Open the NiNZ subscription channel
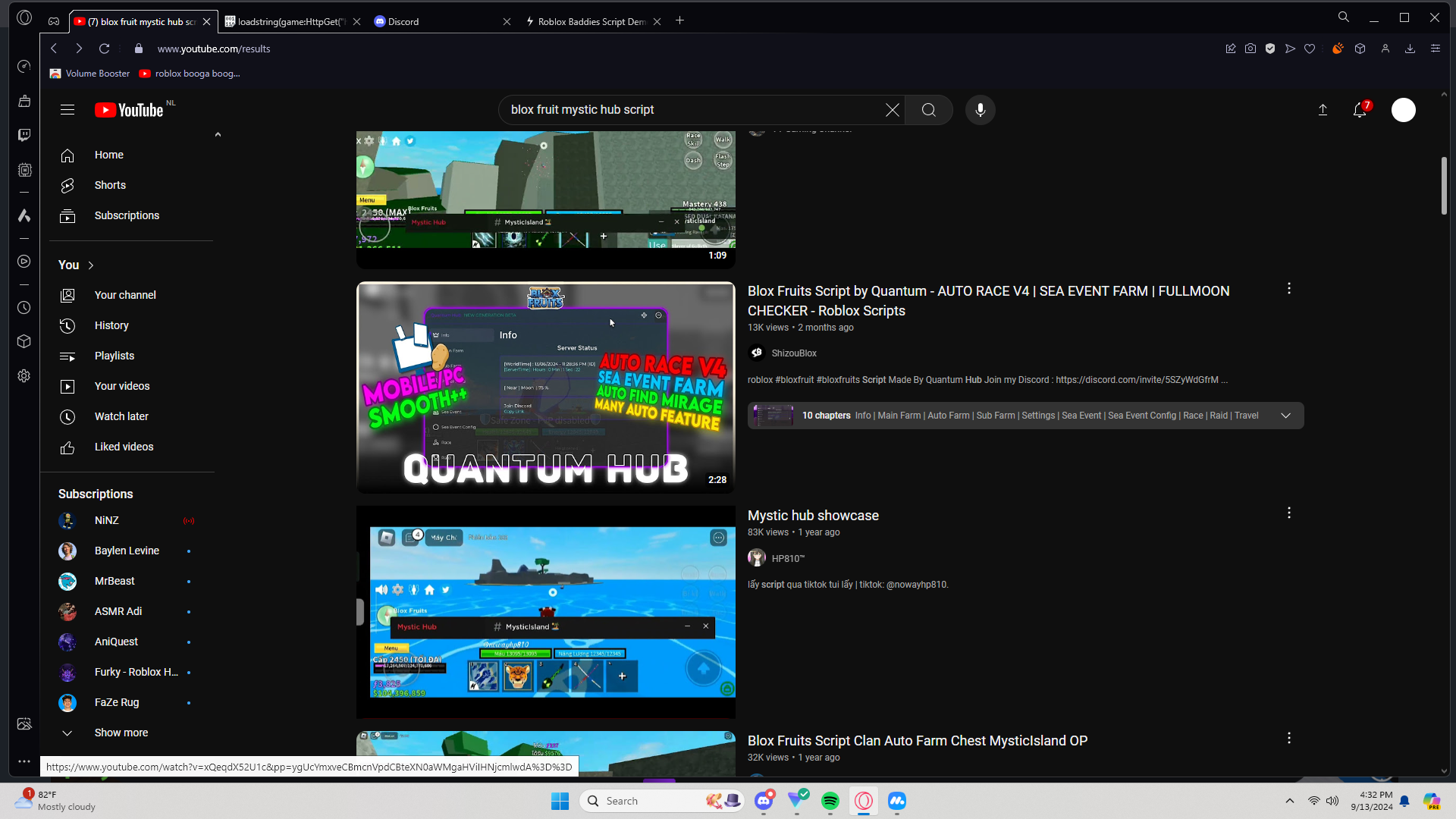The height and width of the screenshot is (819, 1456). pyautogui.click(x=131, y=521)
